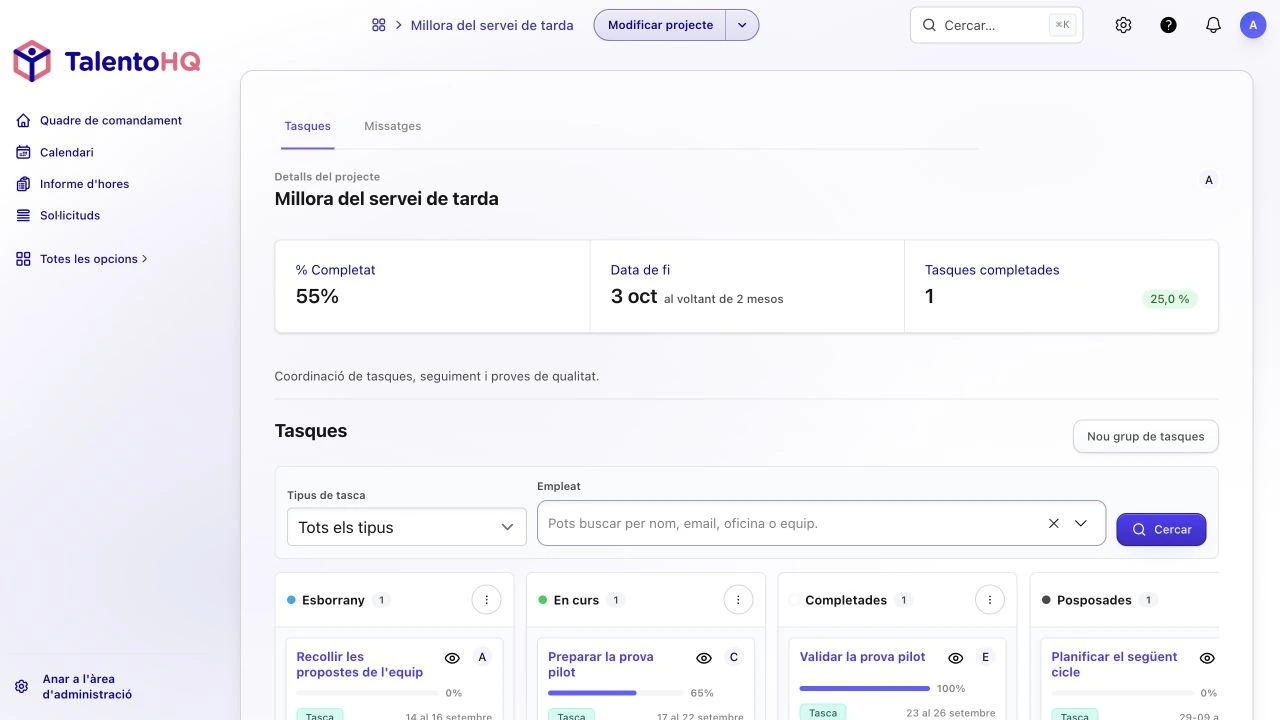The image size is (1280, 720).
Task: Open Millora del servei de tarda breadcrumb
Action: click(x=492, y=25)
